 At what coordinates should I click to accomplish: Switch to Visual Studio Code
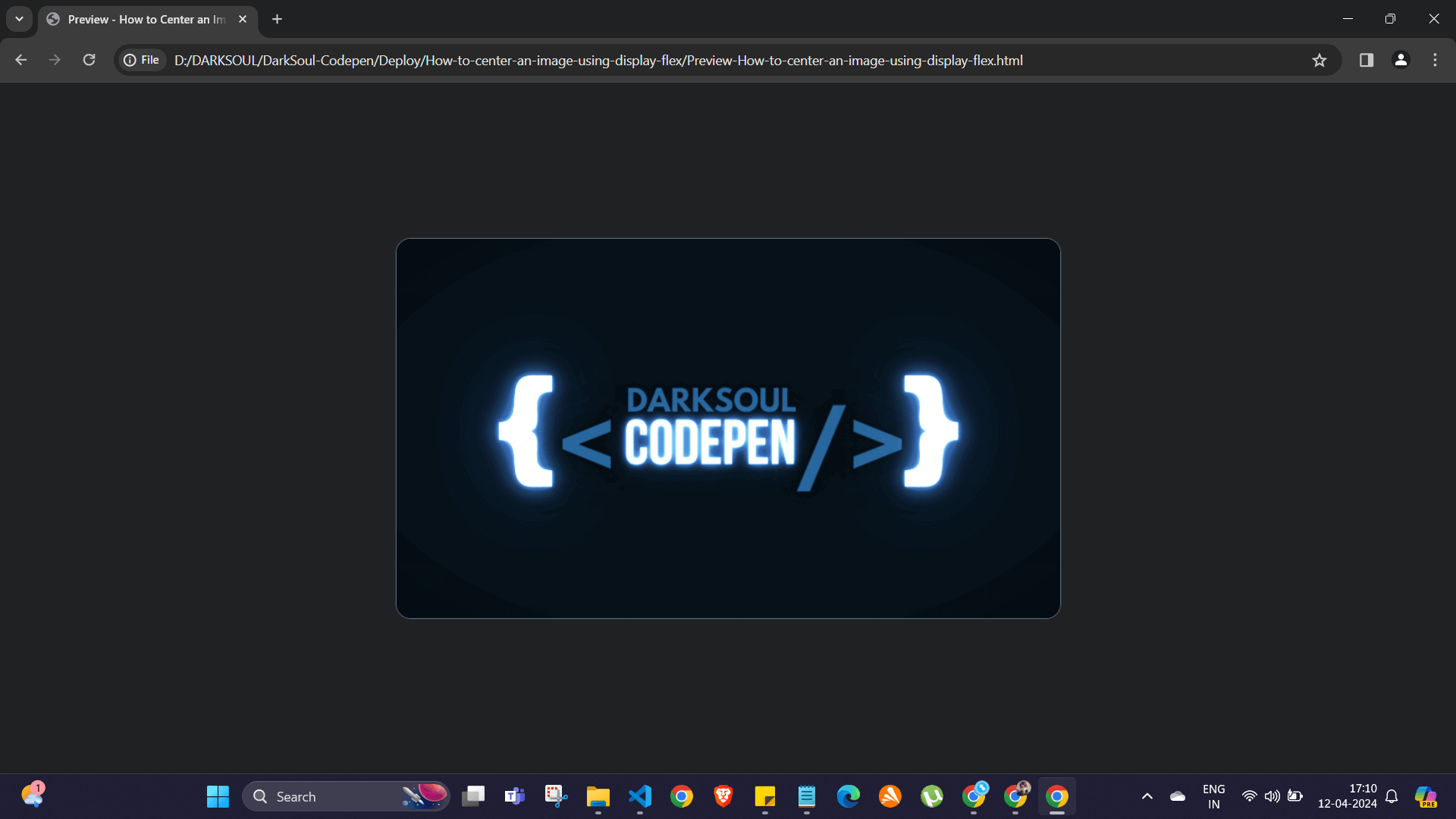coord(640,796)
